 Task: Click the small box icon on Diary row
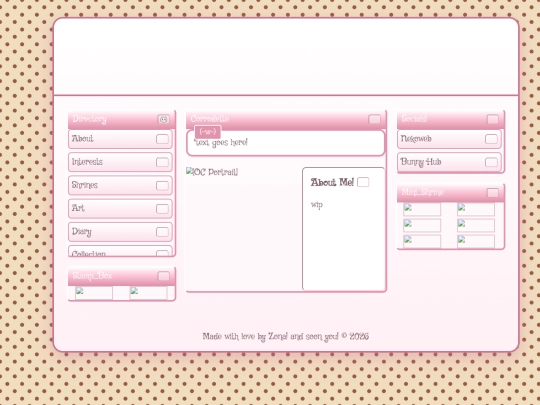pyautogui.click(x=162, y=232)
